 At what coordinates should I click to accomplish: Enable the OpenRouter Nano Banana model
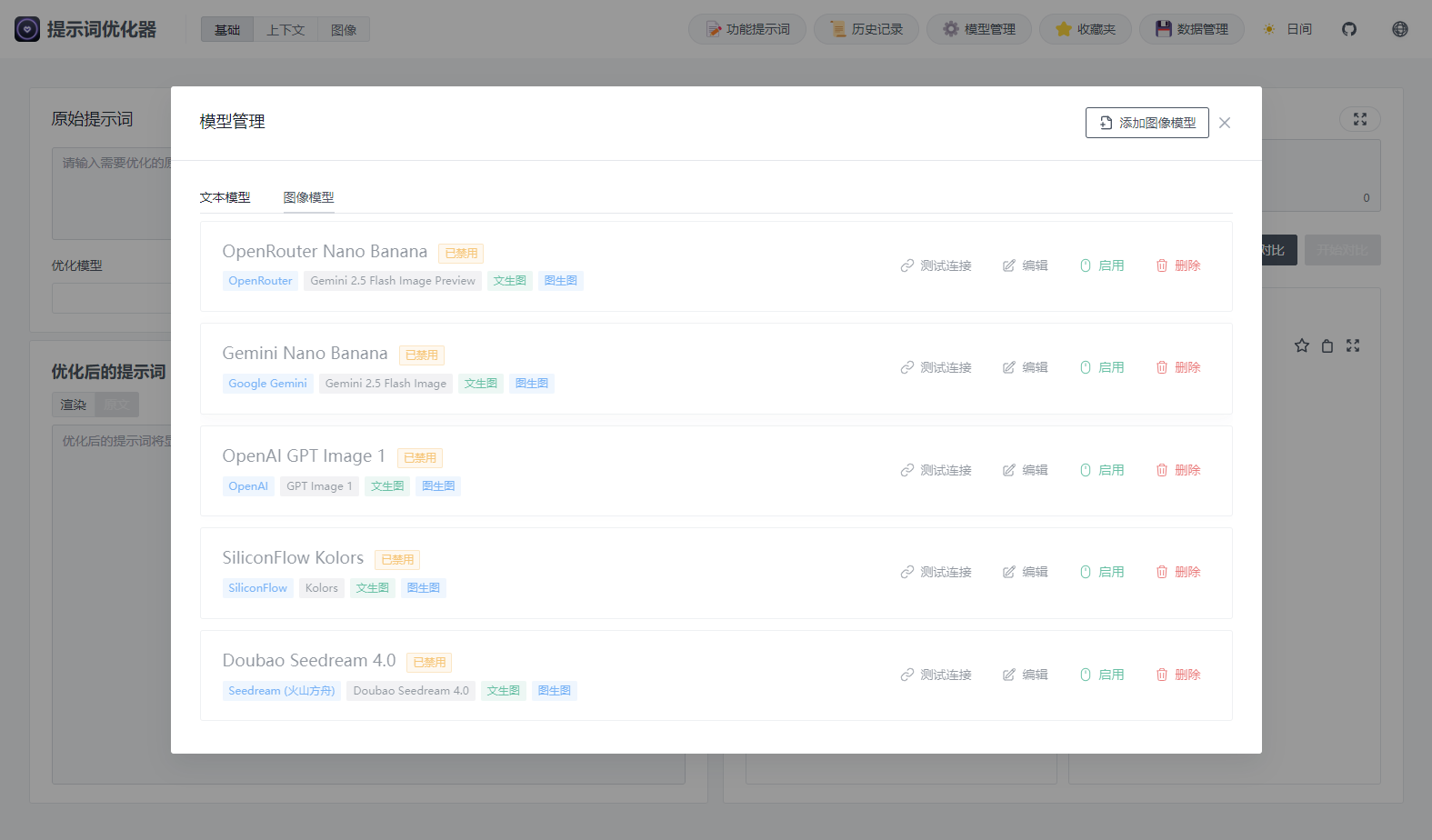1102,265
